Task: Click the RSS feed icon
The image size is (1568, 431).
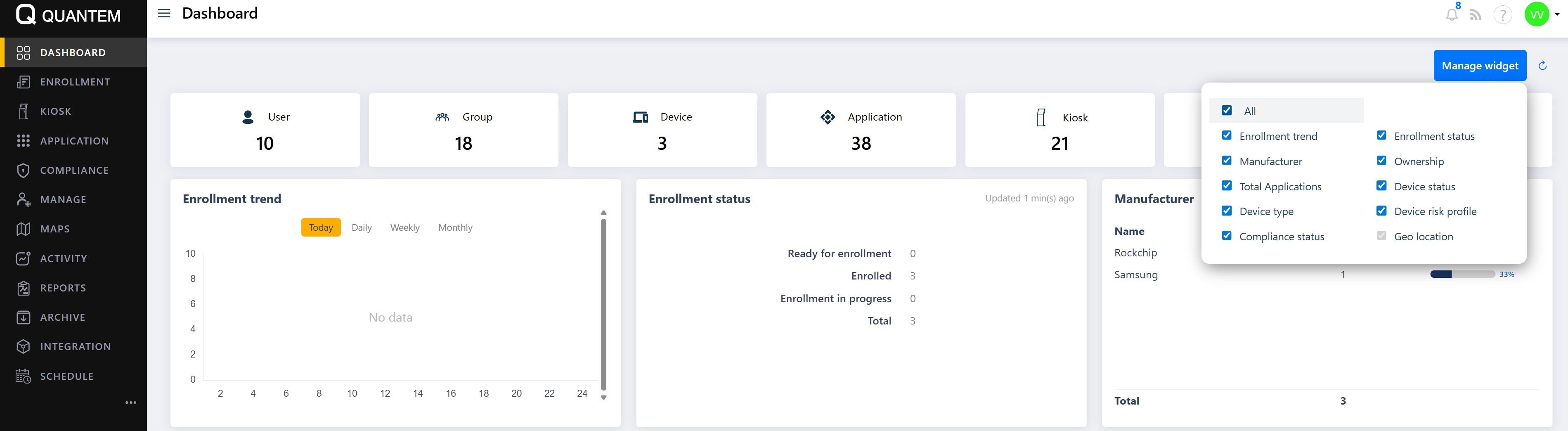Action: (1476, 14)
